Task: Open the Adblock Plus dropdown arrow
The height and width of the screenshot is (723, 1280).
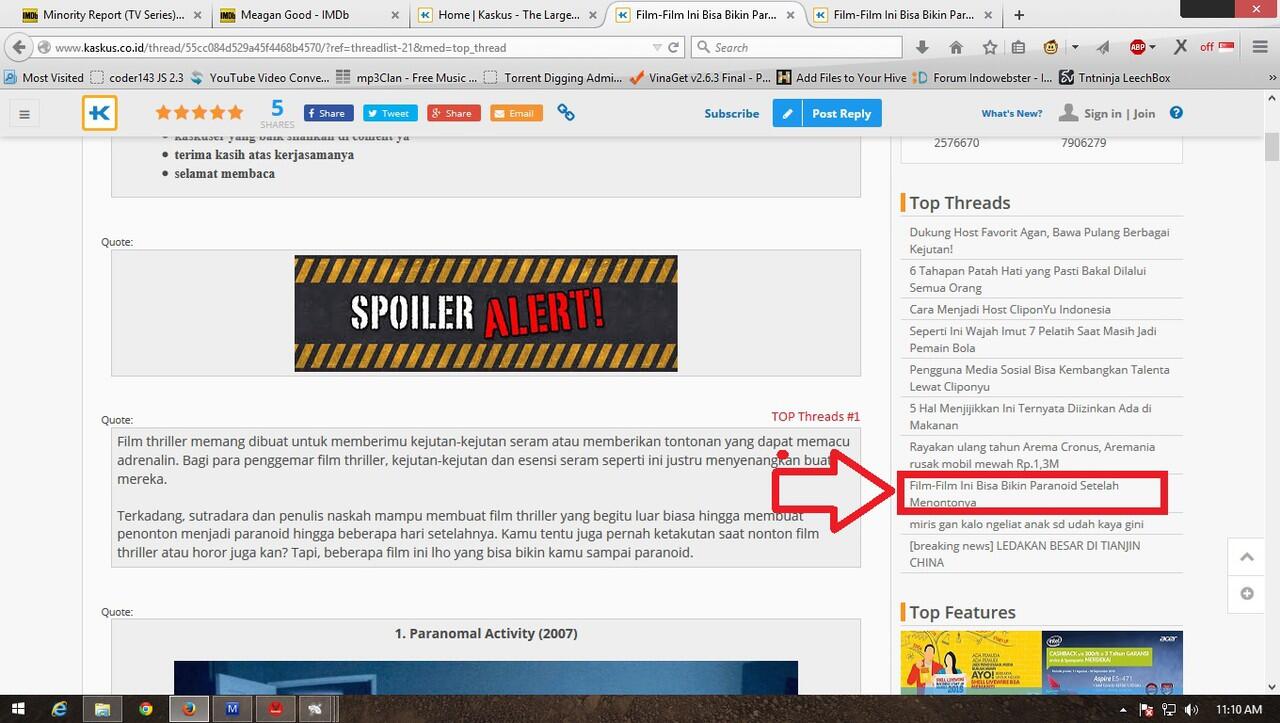Action: (1152, 47)
